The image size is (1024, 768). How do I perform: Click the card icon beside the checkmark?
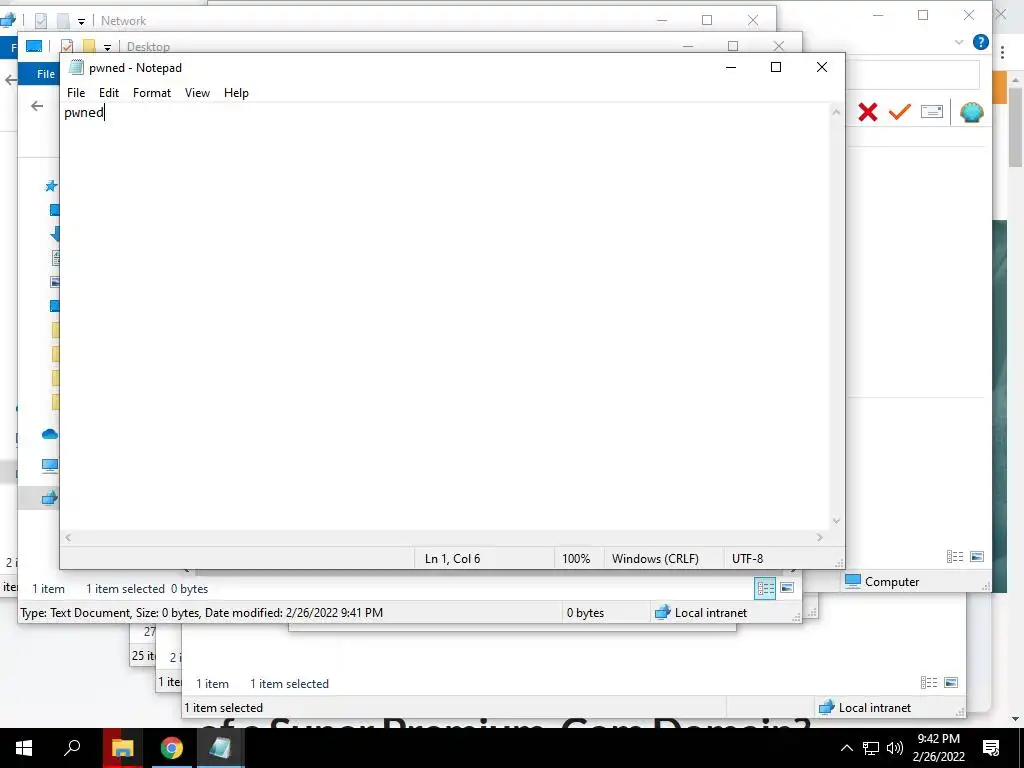tap(932, 112)
